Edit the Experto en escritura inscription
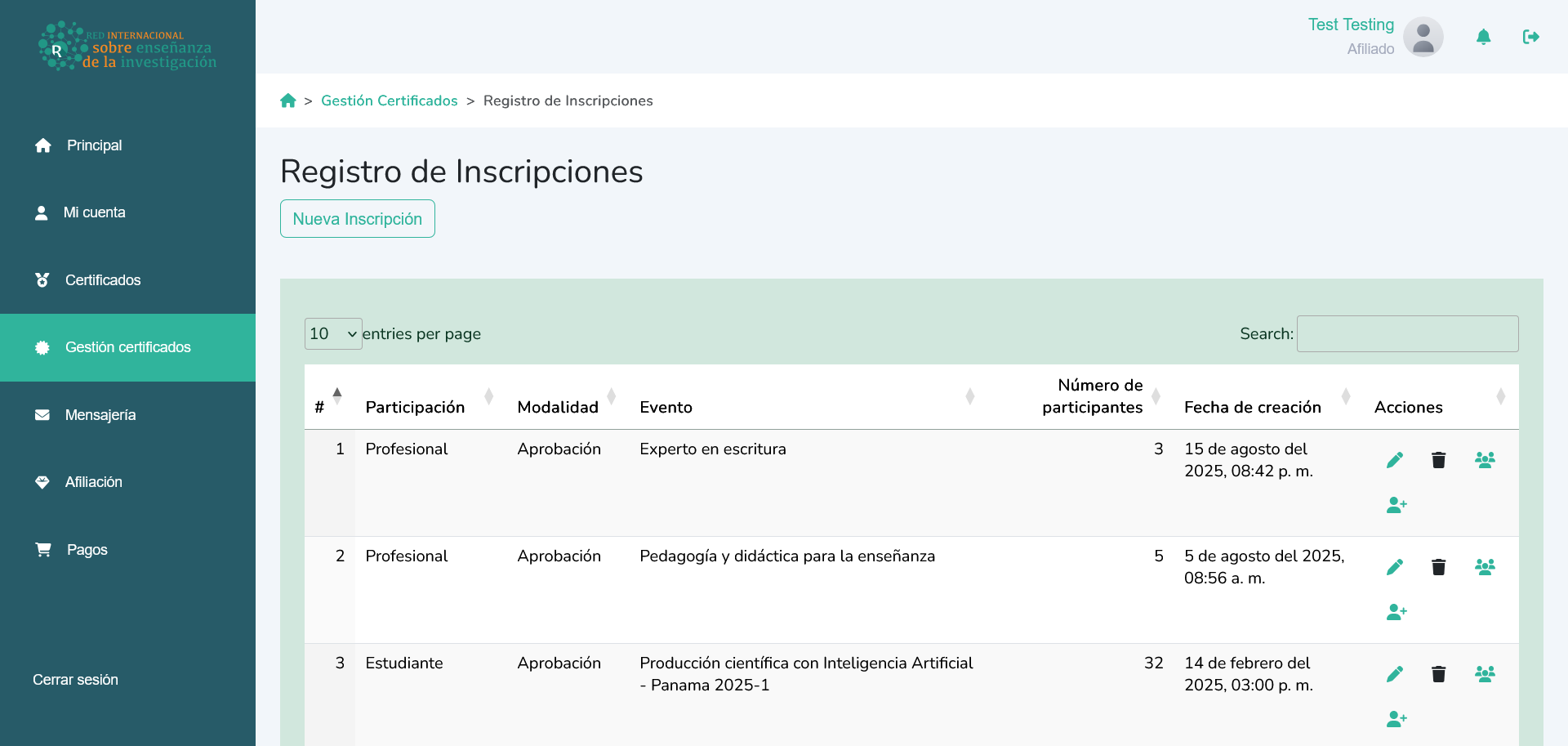1568x746 pixels. (1395, 460)
